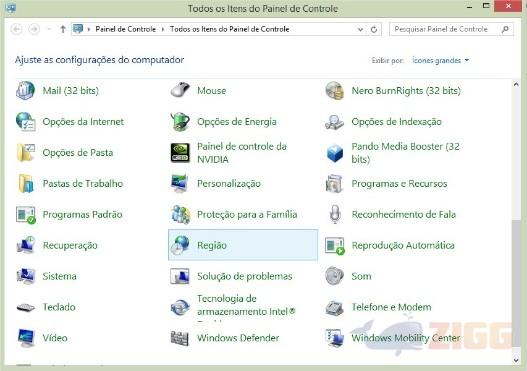Image resolution: width=527 pixels, height=371 pixels.
Task: Open Programas e Recursos link
Action: point(399,183)
